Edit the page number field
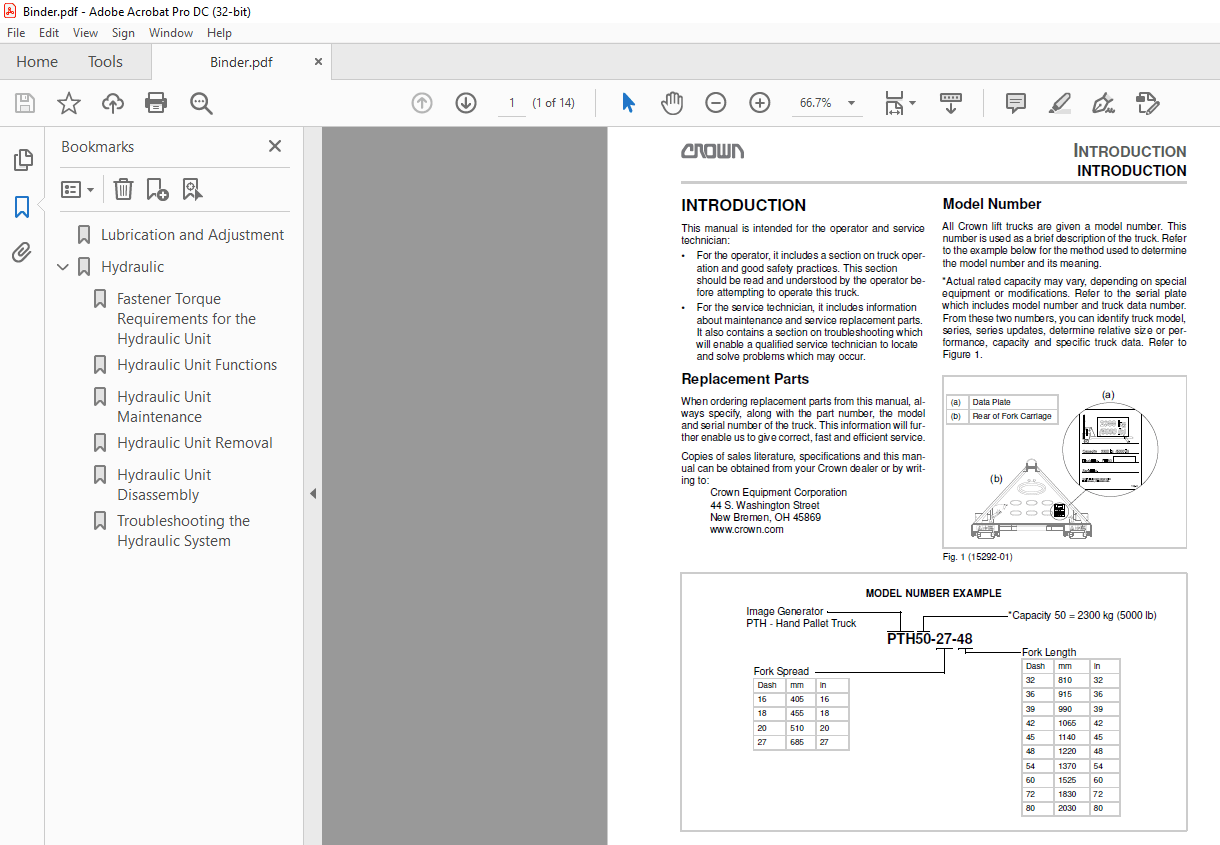Image resolution: width=1220 pixels, height=845 pixels. point(512,102)
